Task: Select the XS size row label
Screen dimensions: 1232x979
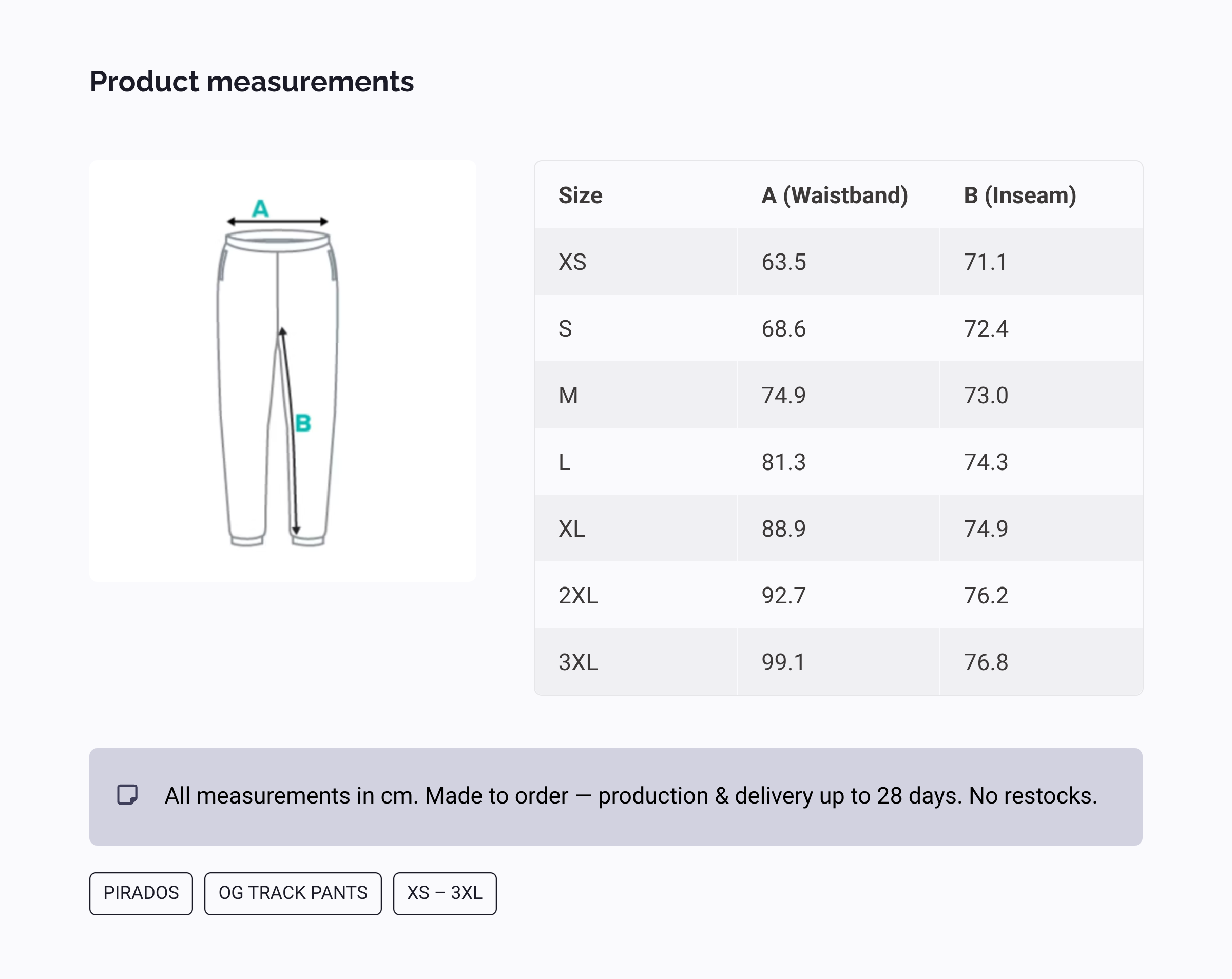Action: pyautogui.click(x=572, y=262)
